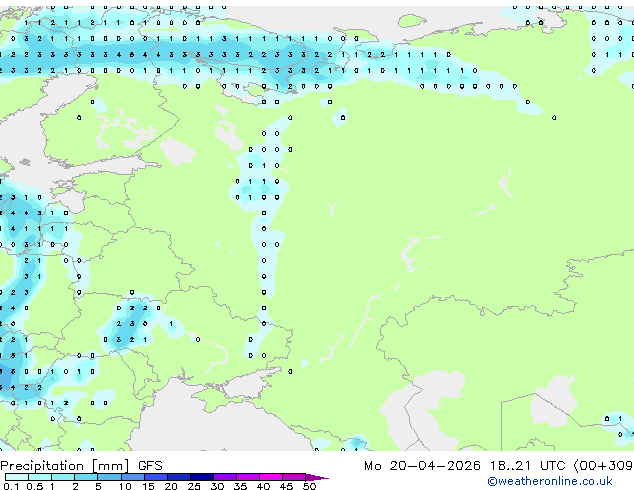Select the (00+309 forecast offset text
Screen dimensions: 634x490
click(x=603, y=466)
